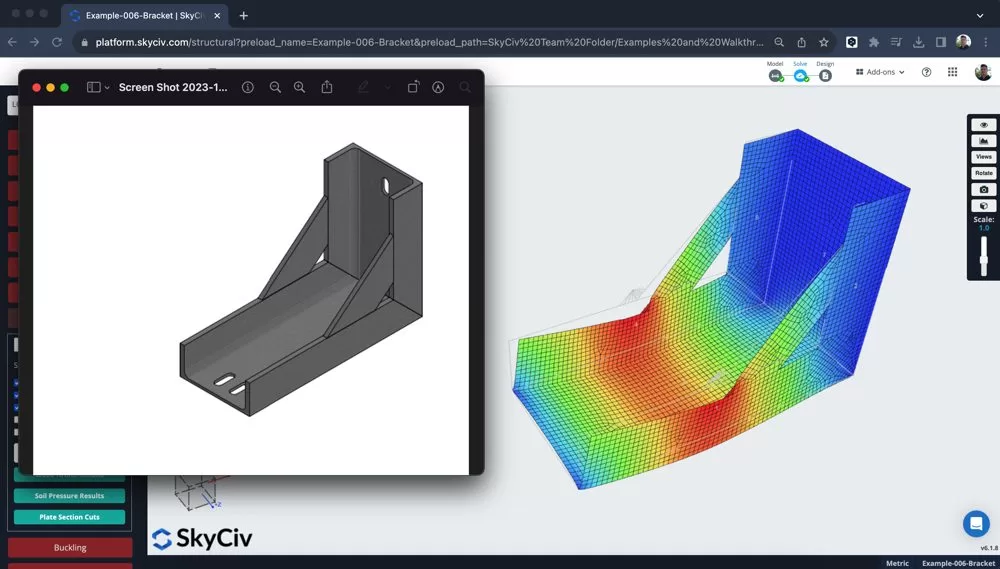The height and width of the screenshot is (569, 1000).
Task: Click the Buckling button
Action: pyautogui.click(x=70, y=548)
